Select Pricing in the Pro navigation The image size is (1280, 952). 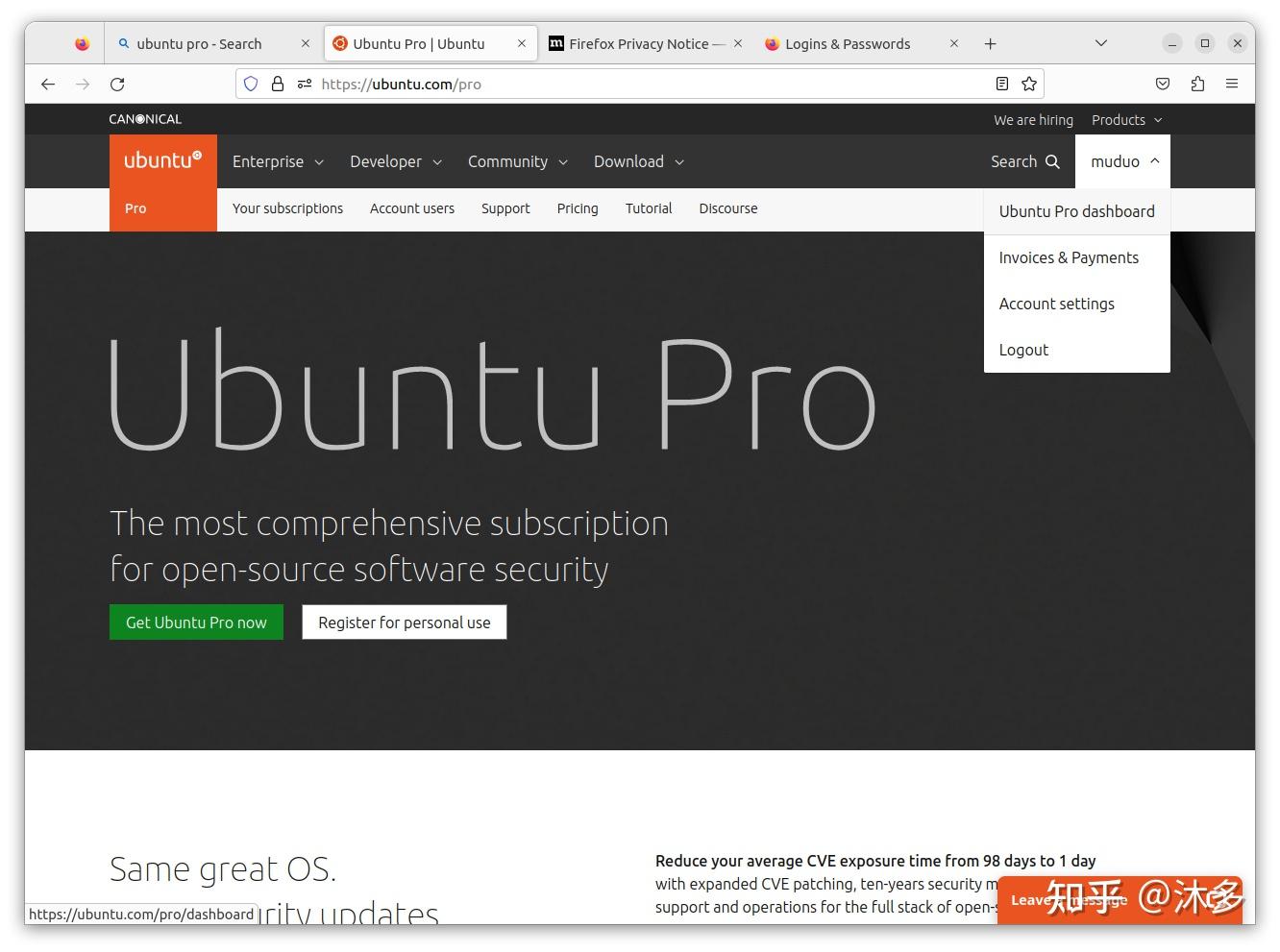pos(577,208)
